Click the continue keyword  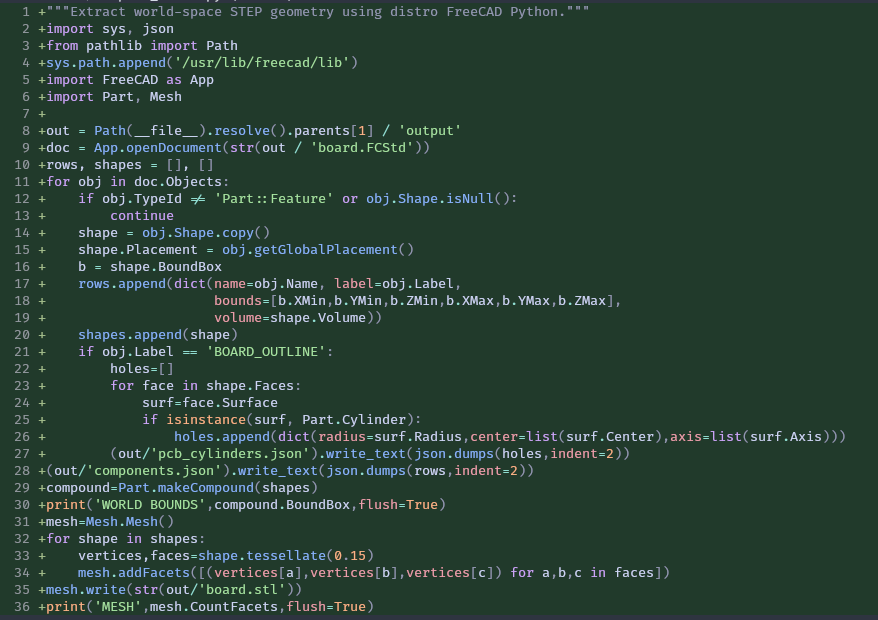pyautogui.click(x=142, y=216)
